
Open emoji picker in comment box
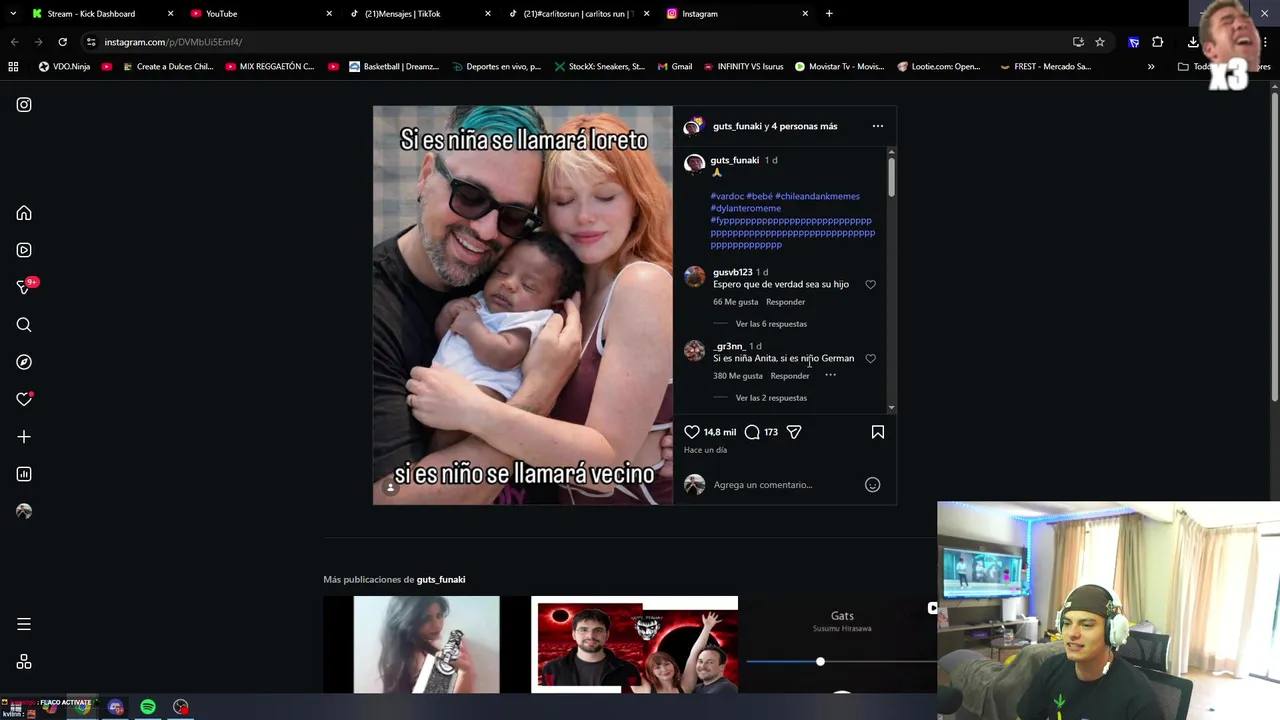(x=872, y=485)
